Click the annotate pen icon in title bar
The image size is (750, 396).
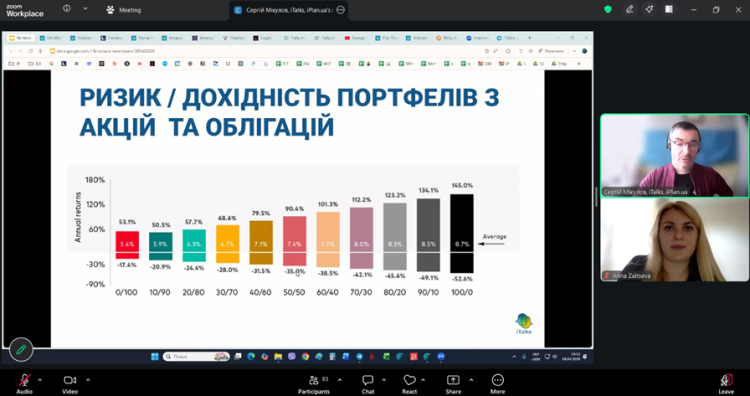[630, 10]
